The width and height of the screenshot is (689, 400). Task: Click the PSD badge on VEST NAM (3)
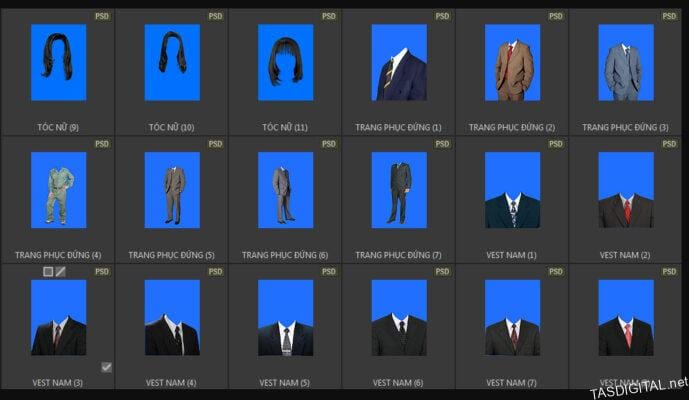pos(102,272)
